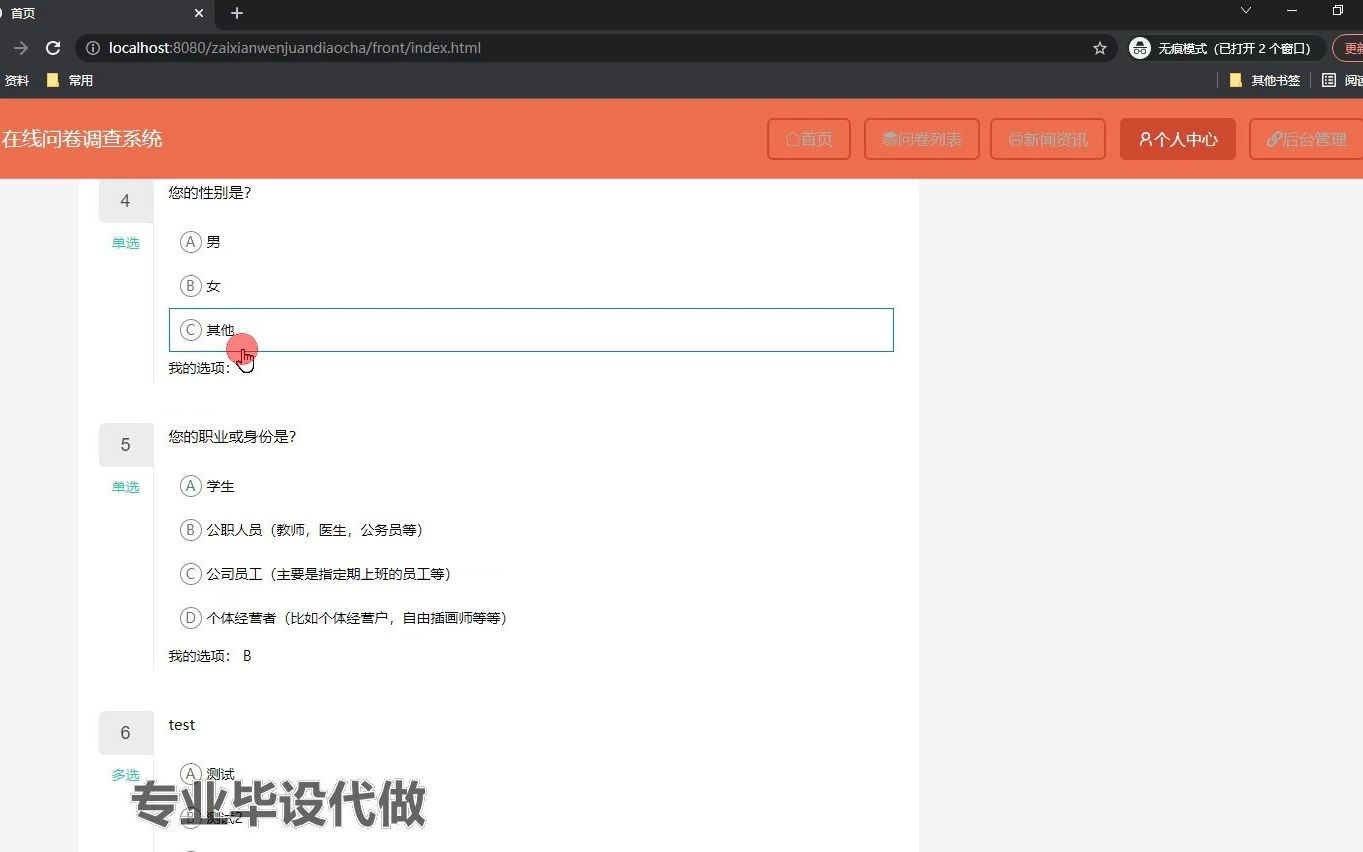This screenshot has height=852, width=1363.
Task: Click 您的职业或身份是? question text
Action: [x=232, y=436]
